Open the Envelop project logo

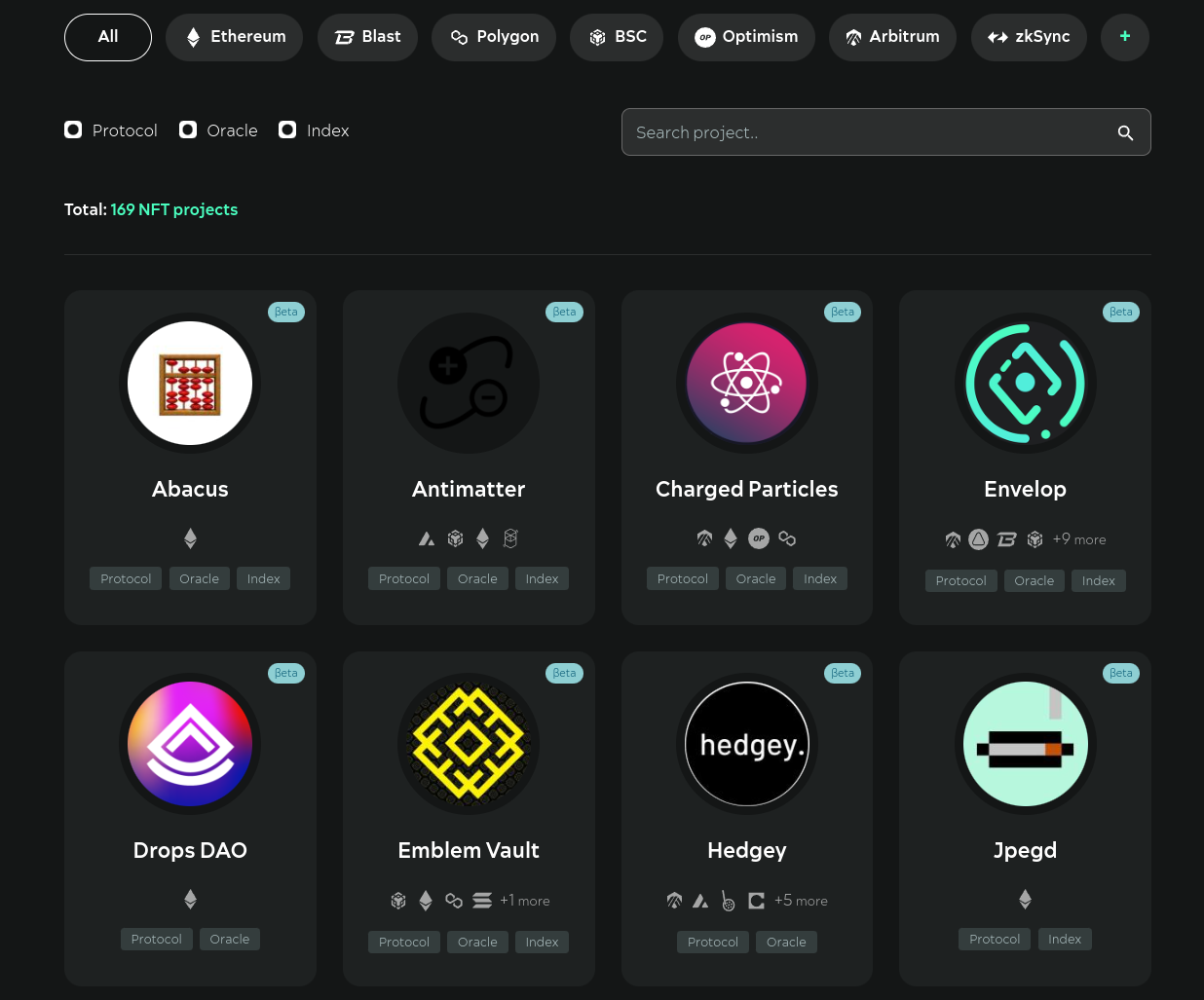click(x=1026, y=383)
